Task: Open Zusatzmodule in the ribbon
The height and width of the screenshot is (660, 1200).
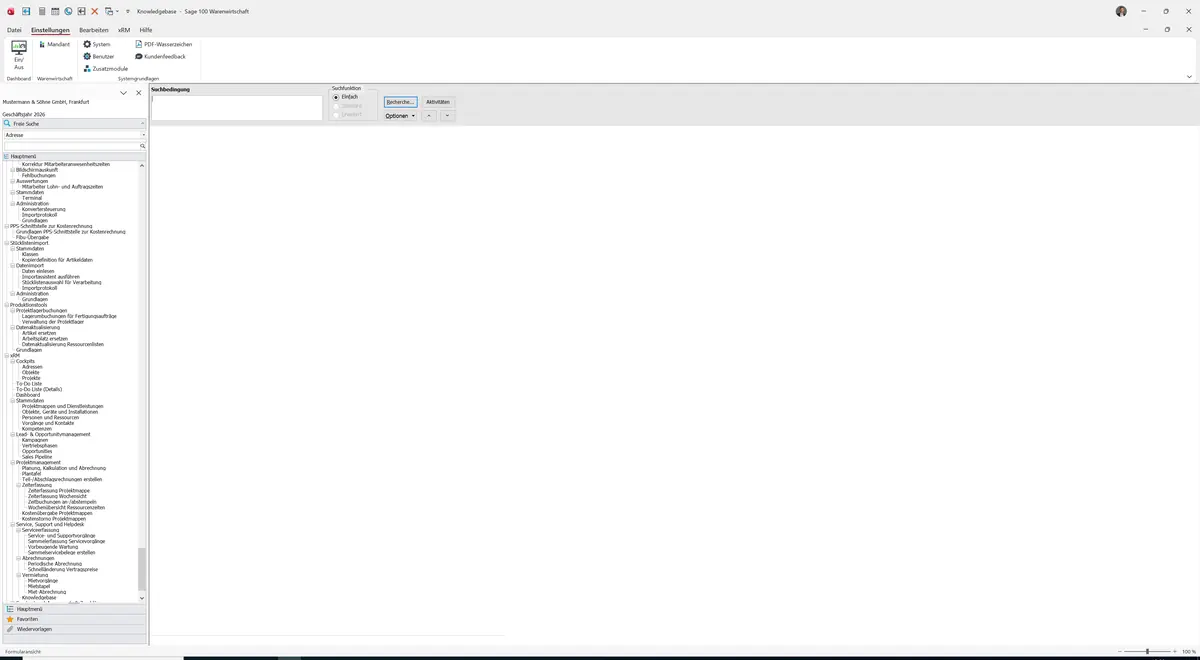Action: (x=106, y=68)
